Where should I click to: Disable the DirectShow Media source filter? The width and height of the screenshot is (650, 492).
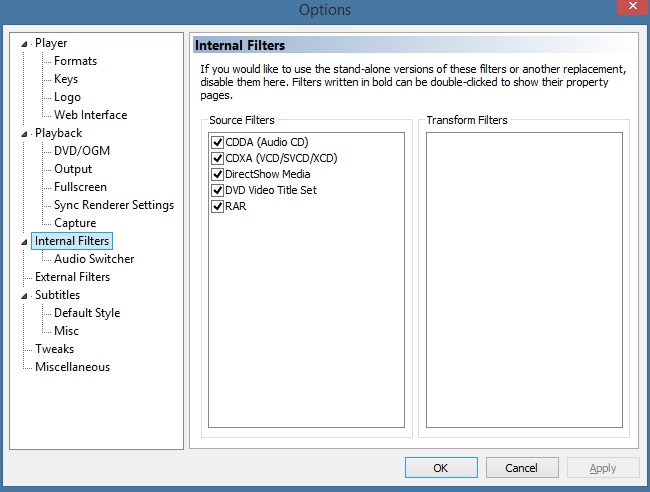click(218, 174)
